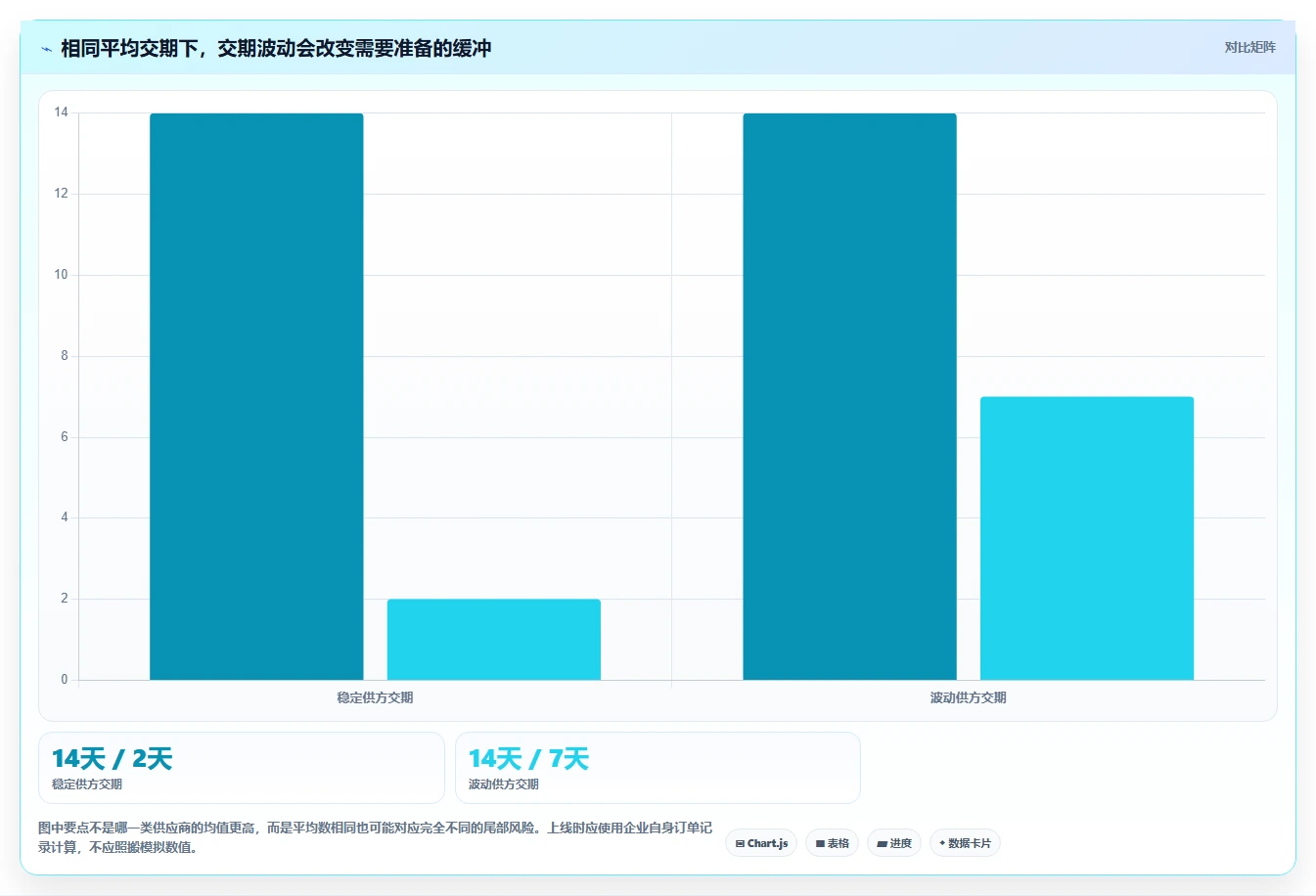Click the y-axis value 12
The image size is (1316, 896).
point(62,194)
